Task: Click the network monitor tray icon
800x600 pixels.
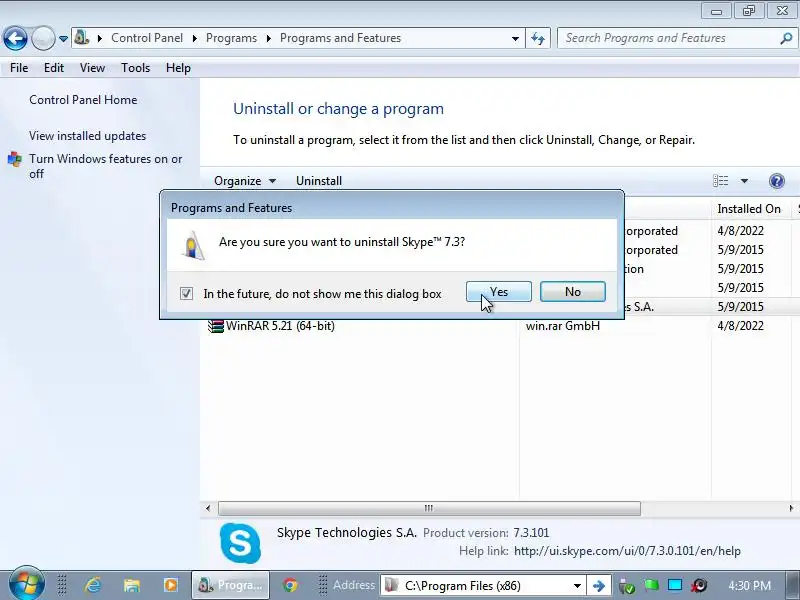Action: click(x=675, y=585)
